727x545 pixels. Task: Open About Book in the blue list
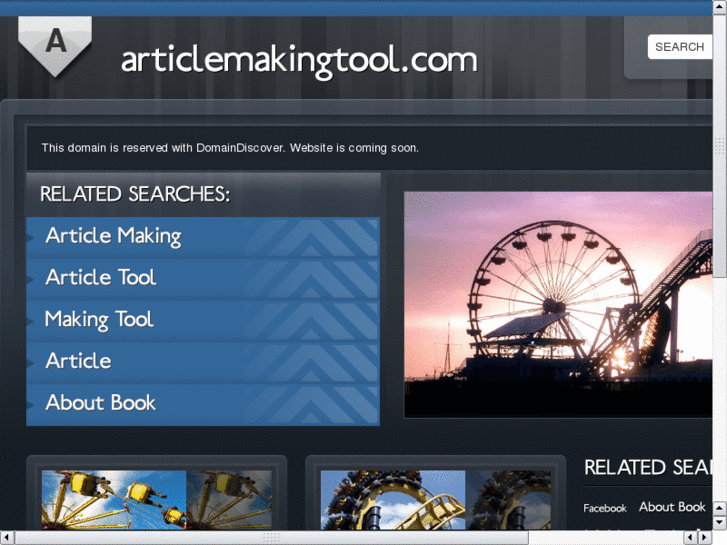pos(203,403)
